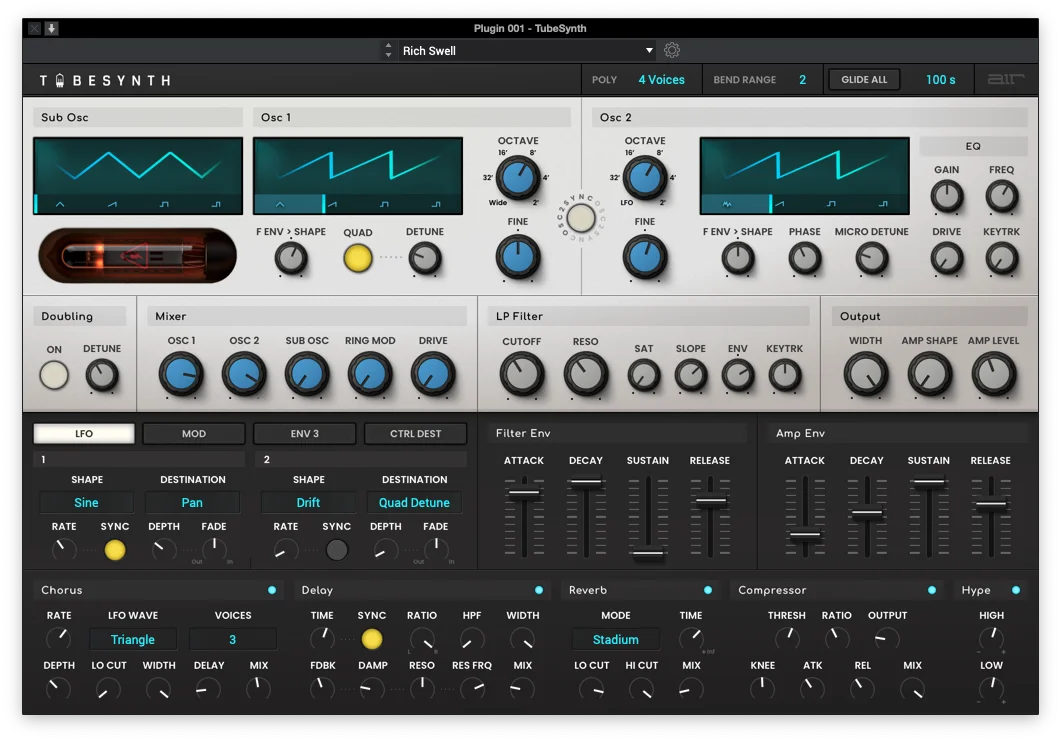Open LFO 1 Shape Sine dropdown

tap(87, 503)
